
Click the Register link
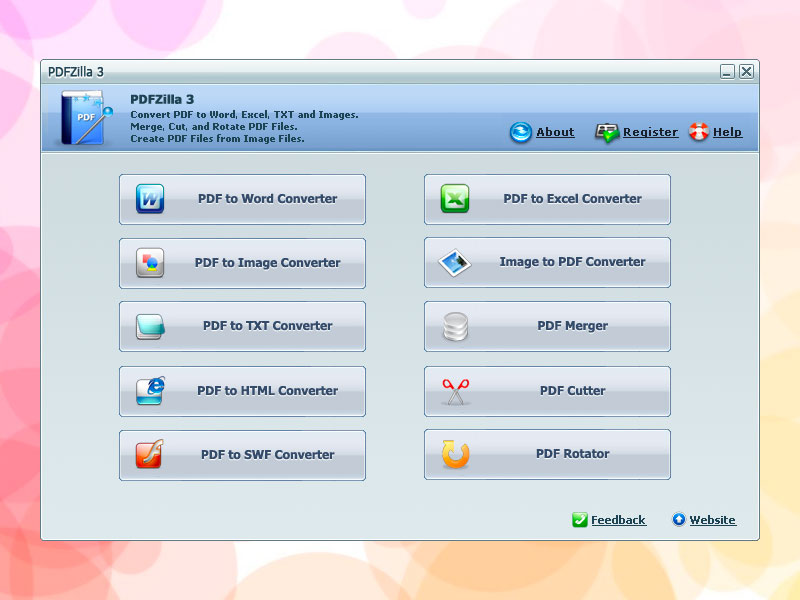651,132
